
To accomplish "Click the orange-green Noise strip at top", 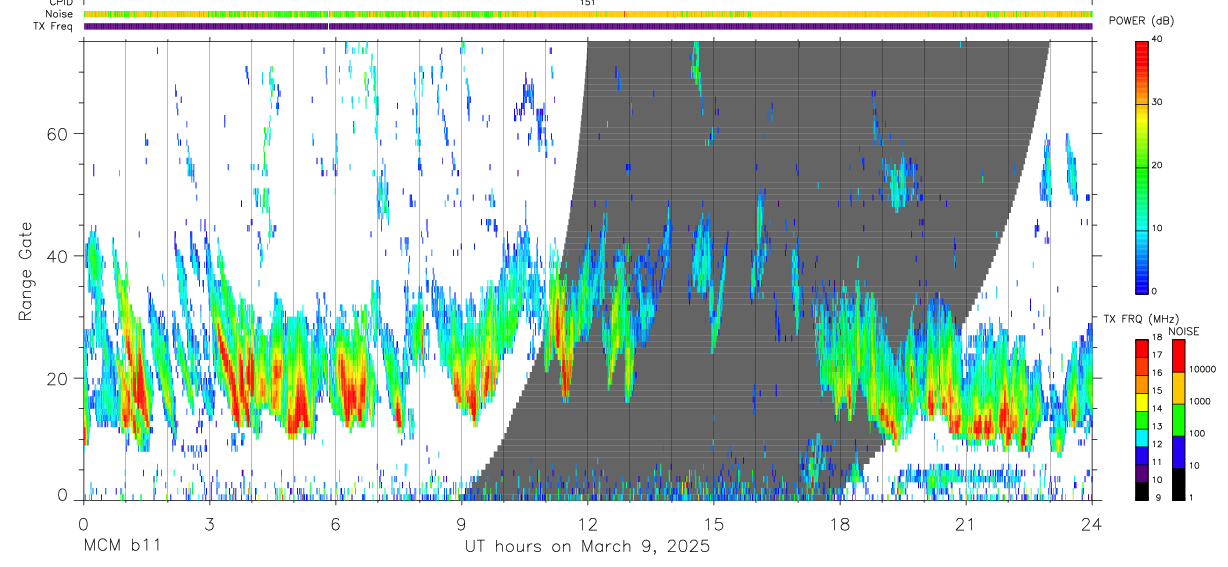I will [588, 14].
